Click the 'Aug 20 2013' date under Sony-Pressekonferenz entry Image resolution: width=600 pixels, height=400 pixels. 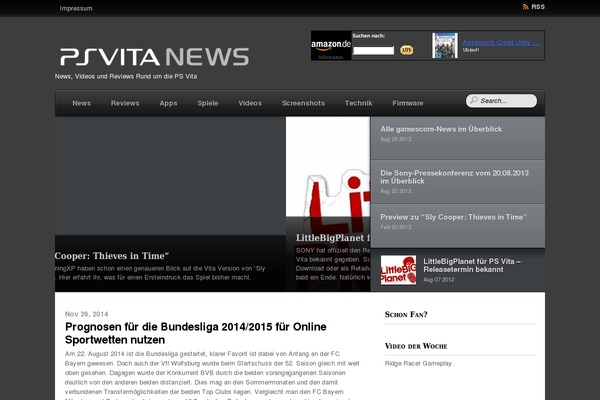pyautogui.click(x=396, y=191)
